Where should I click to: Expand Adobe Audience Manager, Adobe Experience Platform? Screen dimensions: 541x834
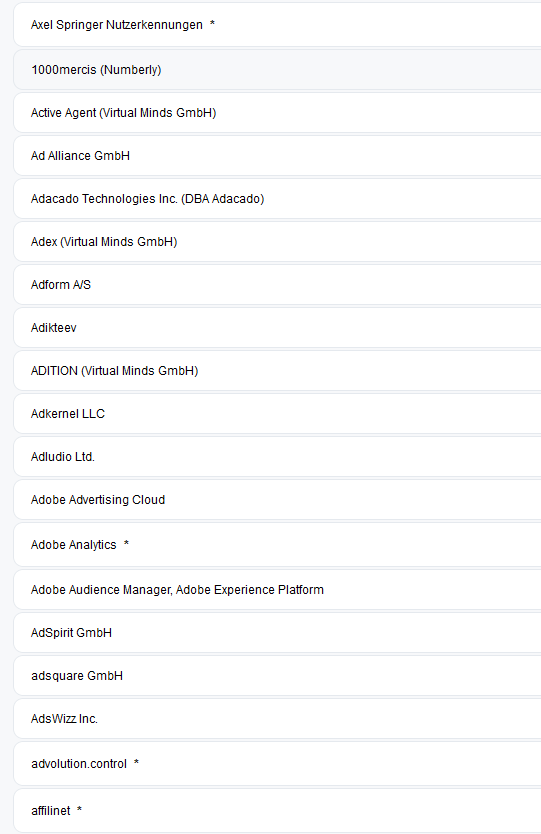coord(277,590)
